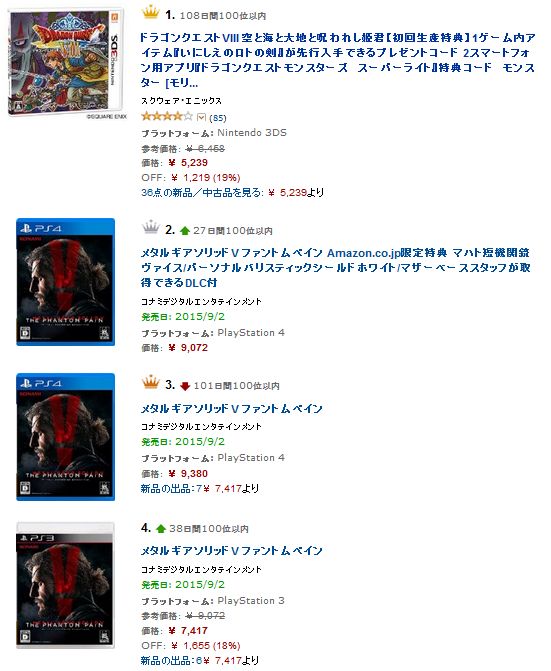Viewport: 551px width, 671px height.
Task: Expand the rating dropdown arrow next to stars
Action: click(201, 117)
